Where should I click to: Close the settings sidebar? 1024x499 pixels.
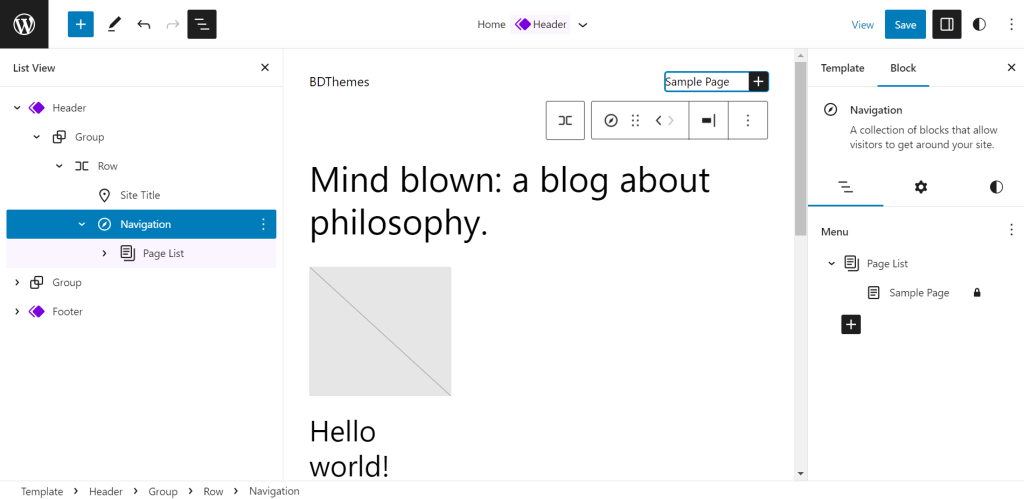(1012, 67)
